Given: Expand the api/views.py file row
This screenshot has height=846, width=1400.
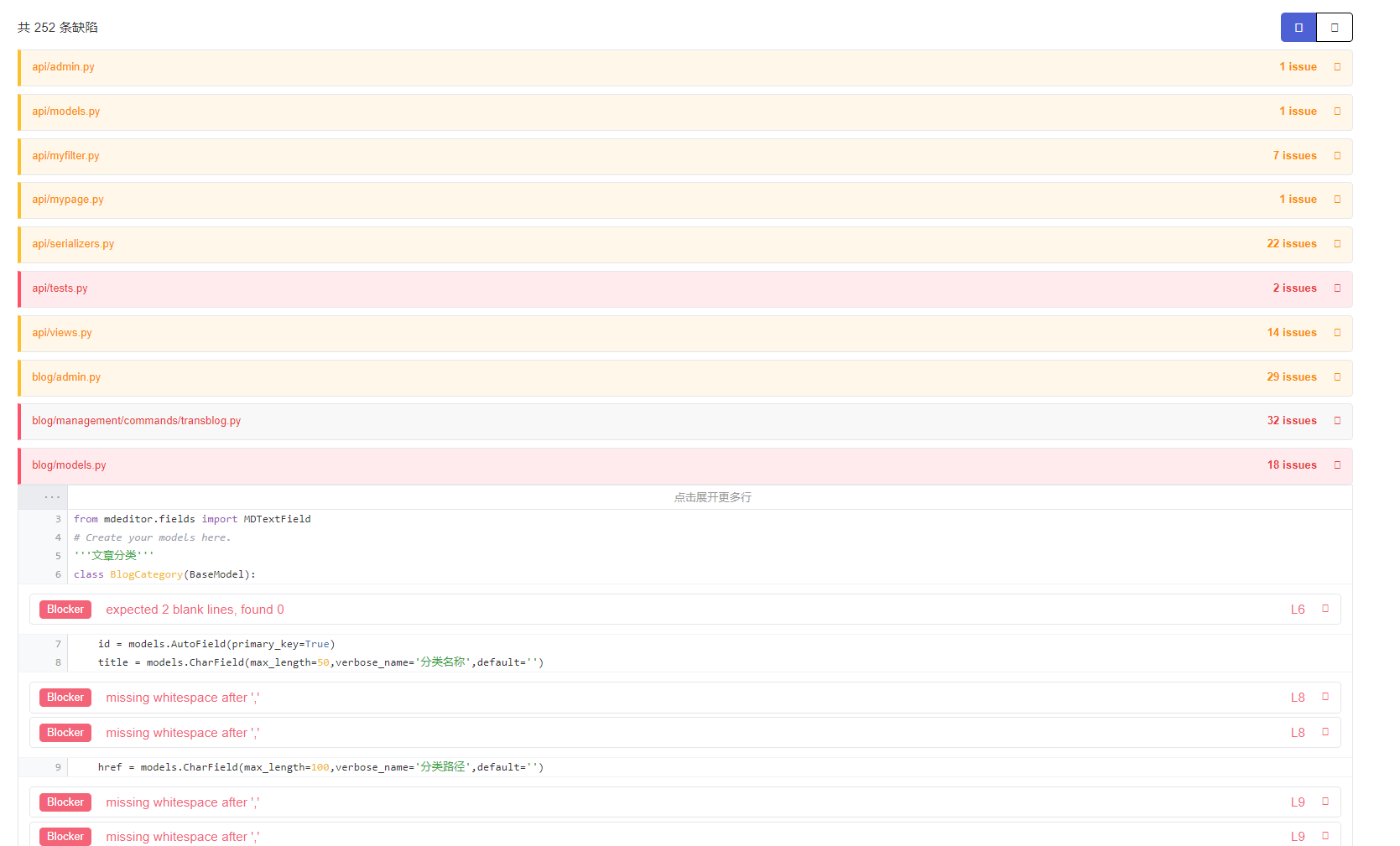Looking at the screenshot, I should (62, 333).
